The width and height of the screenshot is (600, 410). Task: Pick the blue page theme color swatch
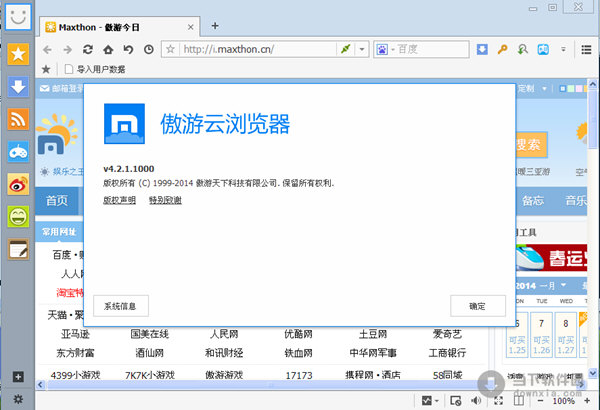coord(562,89)
